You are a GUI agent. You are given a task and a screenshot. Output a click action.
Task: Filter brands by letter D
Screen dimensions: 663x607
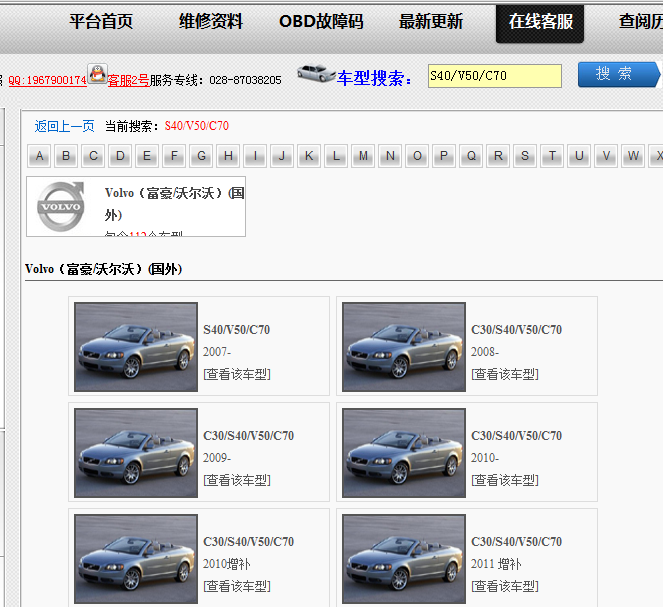[120, 156]
